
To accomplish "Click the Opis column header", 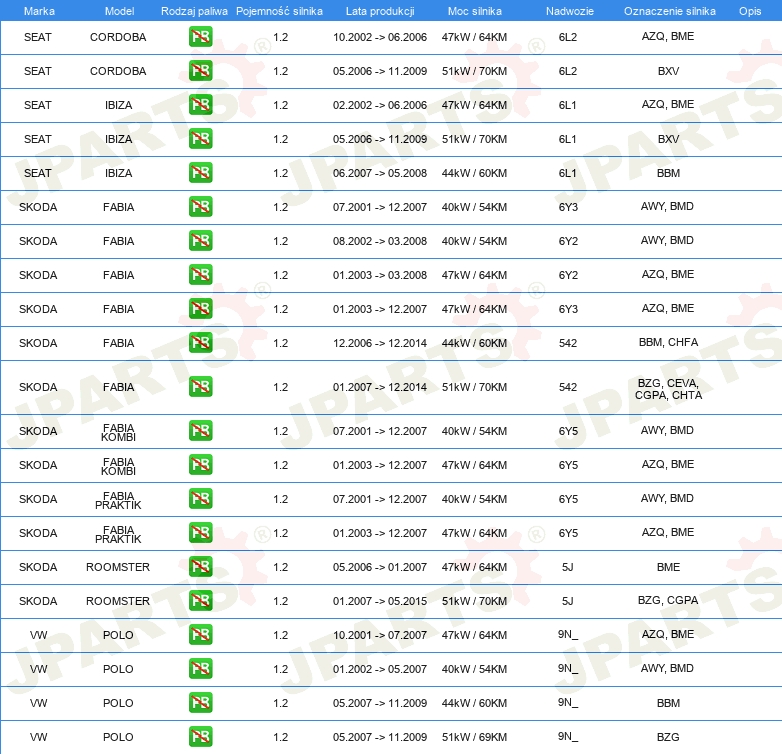I will tap(750, 11).
